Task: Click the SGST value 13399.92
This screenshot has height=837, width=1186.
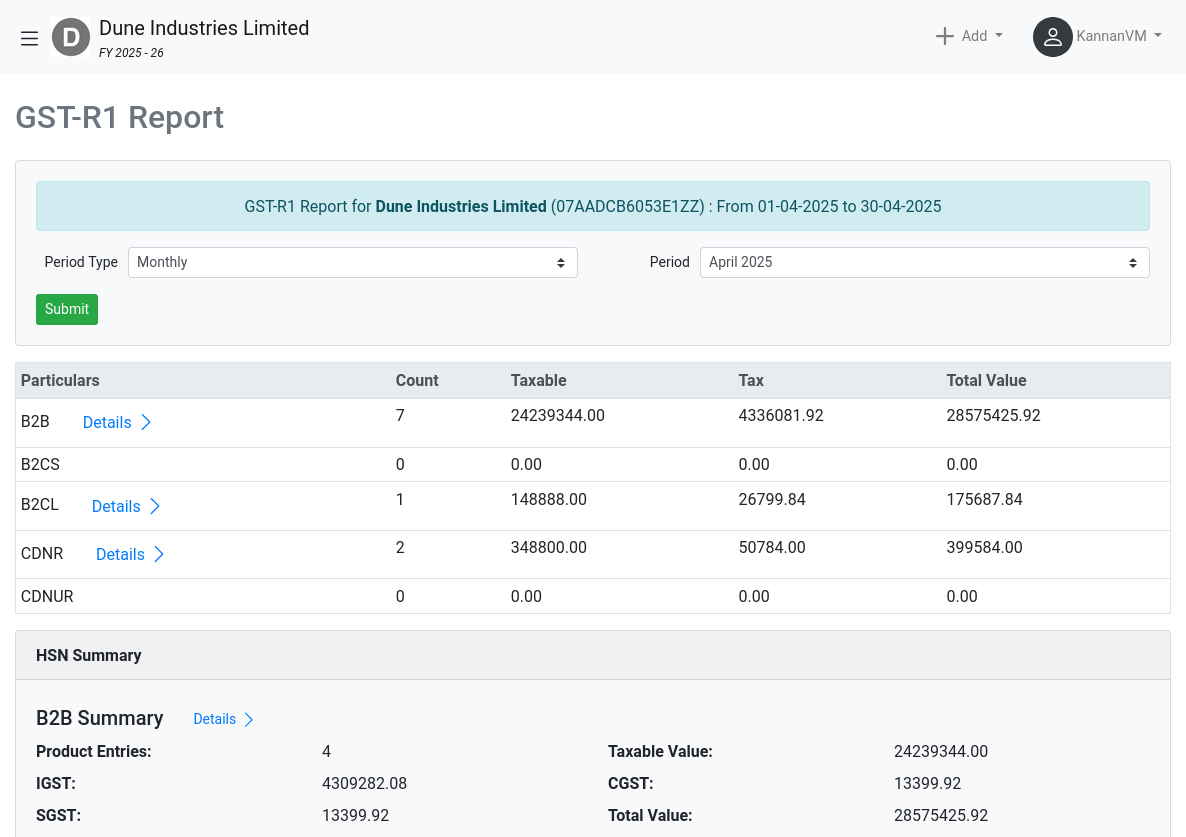Action: [x=355, y=816]
